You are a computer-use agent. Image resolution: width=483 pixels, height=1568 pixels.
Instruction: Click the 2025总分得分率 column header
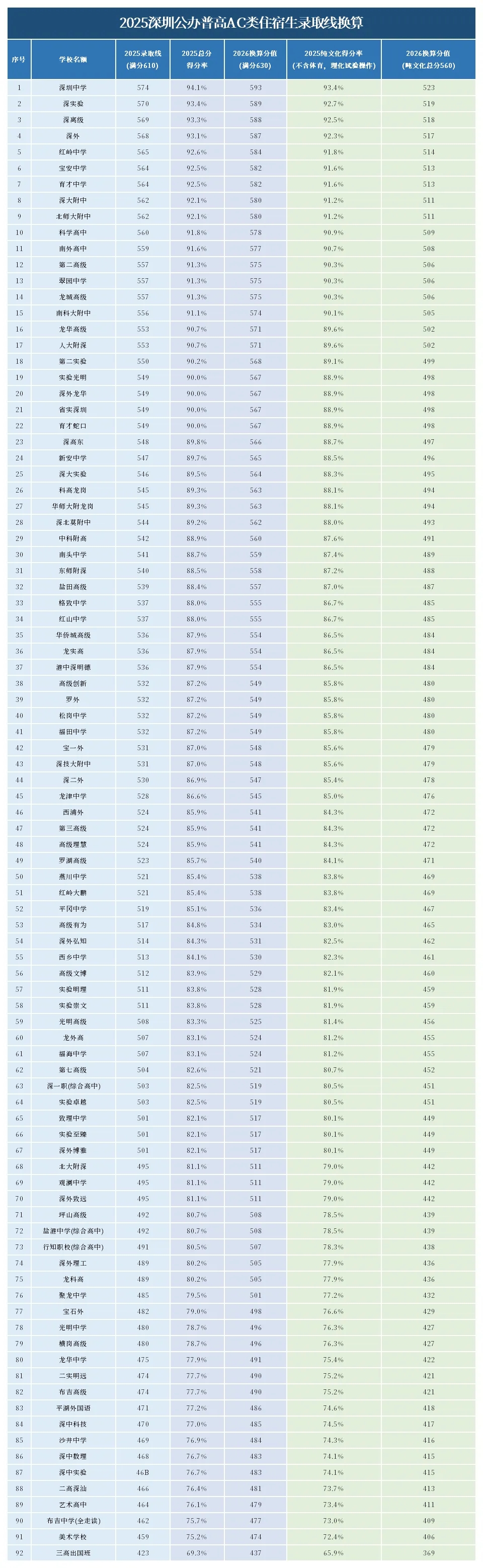tap(197, 60)
